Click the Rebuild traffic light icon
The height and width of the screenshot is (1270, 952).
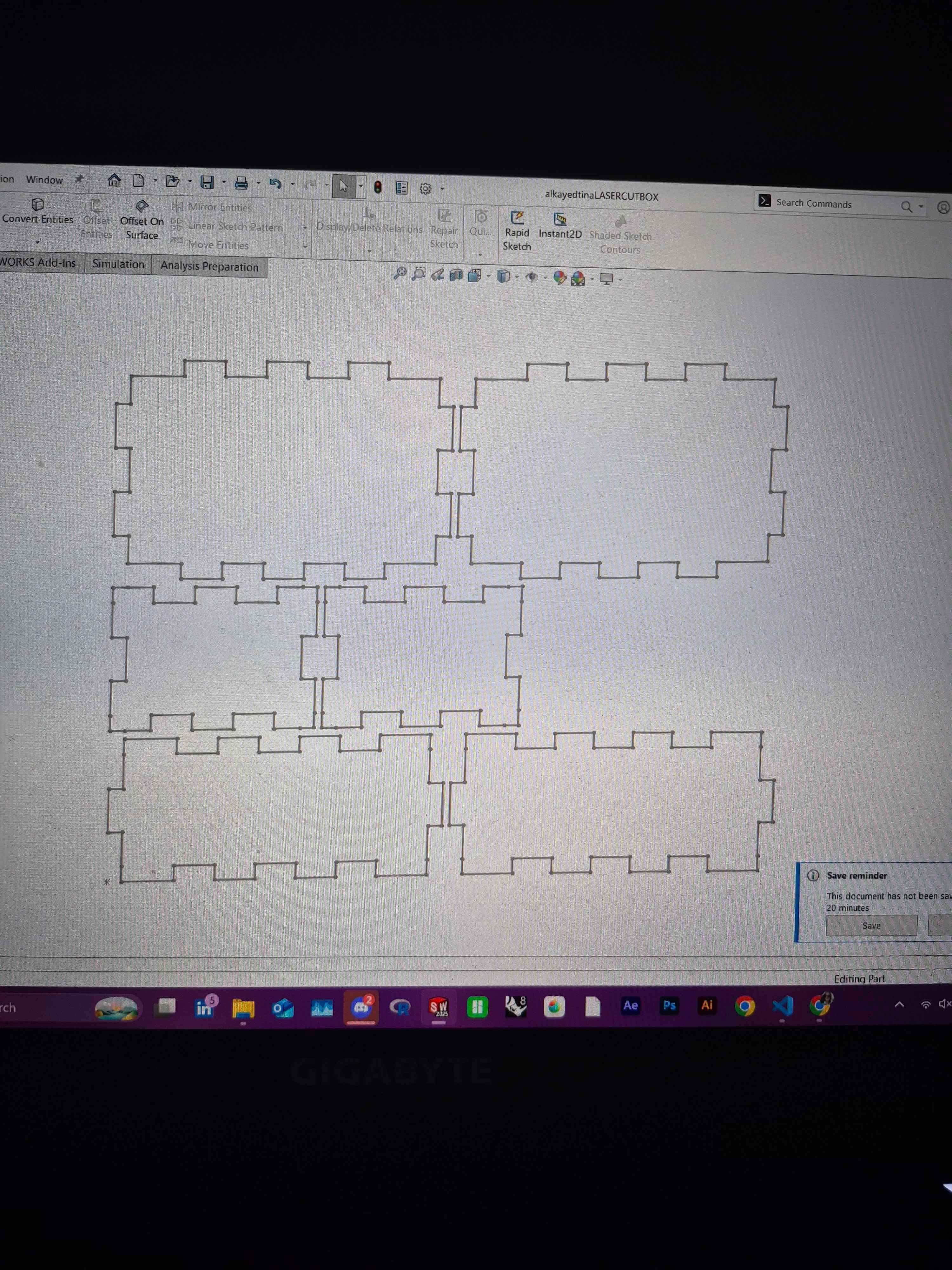[378, 187]
